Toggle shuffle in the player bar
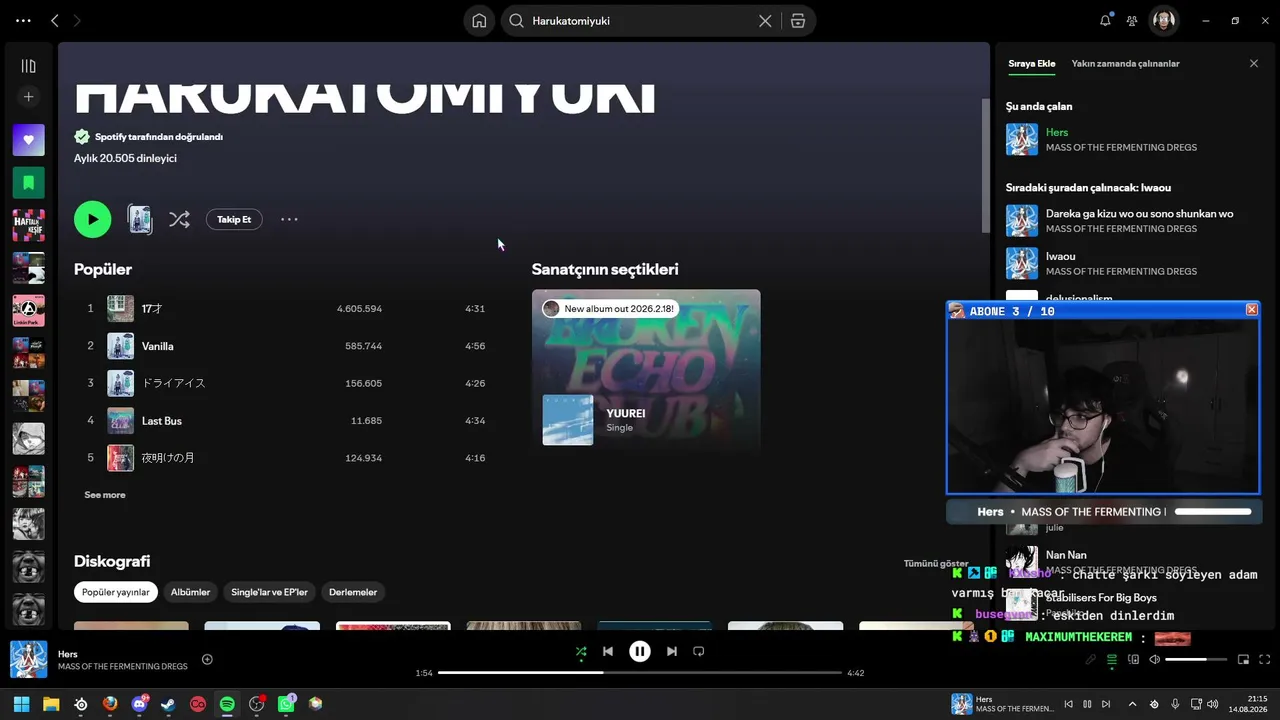The height and width of the screenshot is (720, 1280). point(581,651)
